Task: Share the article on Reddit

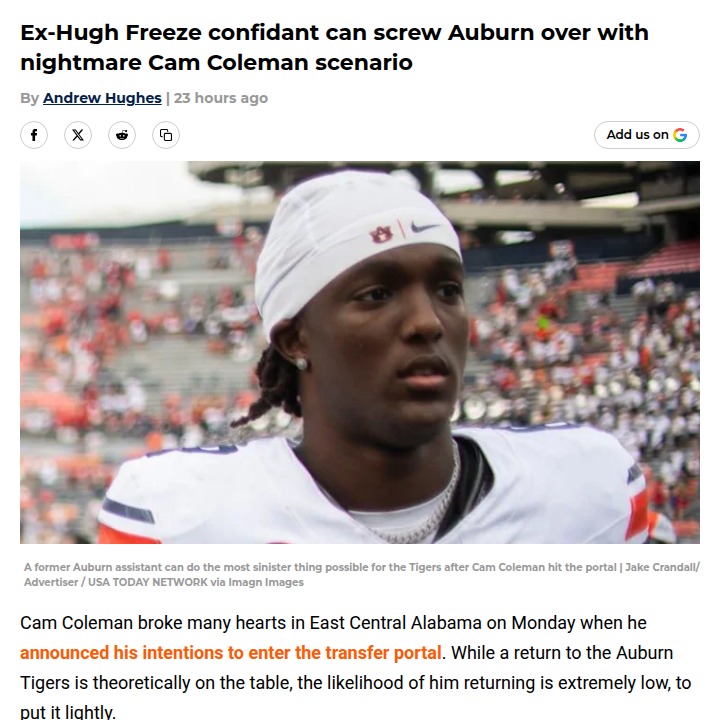Action: [122, 135]
